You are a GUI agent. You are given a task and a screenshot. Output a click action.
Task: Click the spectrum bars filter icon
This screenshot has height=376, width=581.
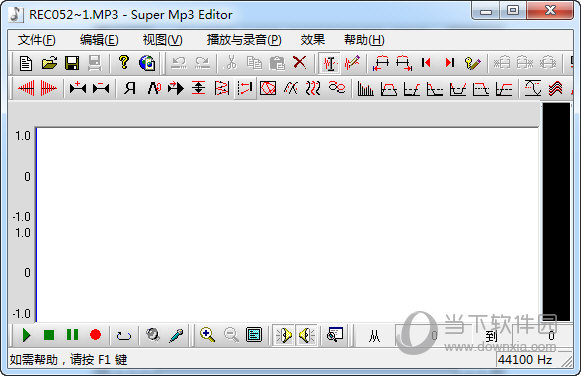coord(365,88)
